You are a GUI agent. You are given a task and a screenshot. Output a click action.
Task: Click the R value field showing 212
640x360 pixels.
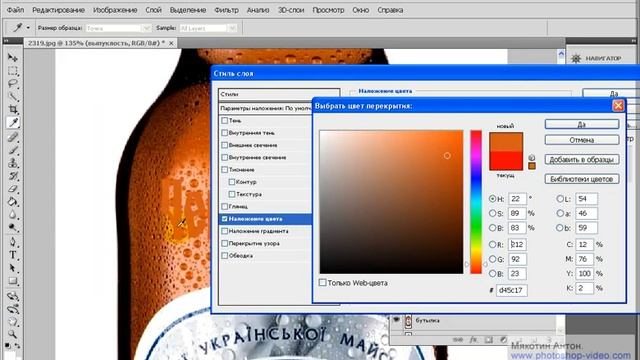point(517,244)
